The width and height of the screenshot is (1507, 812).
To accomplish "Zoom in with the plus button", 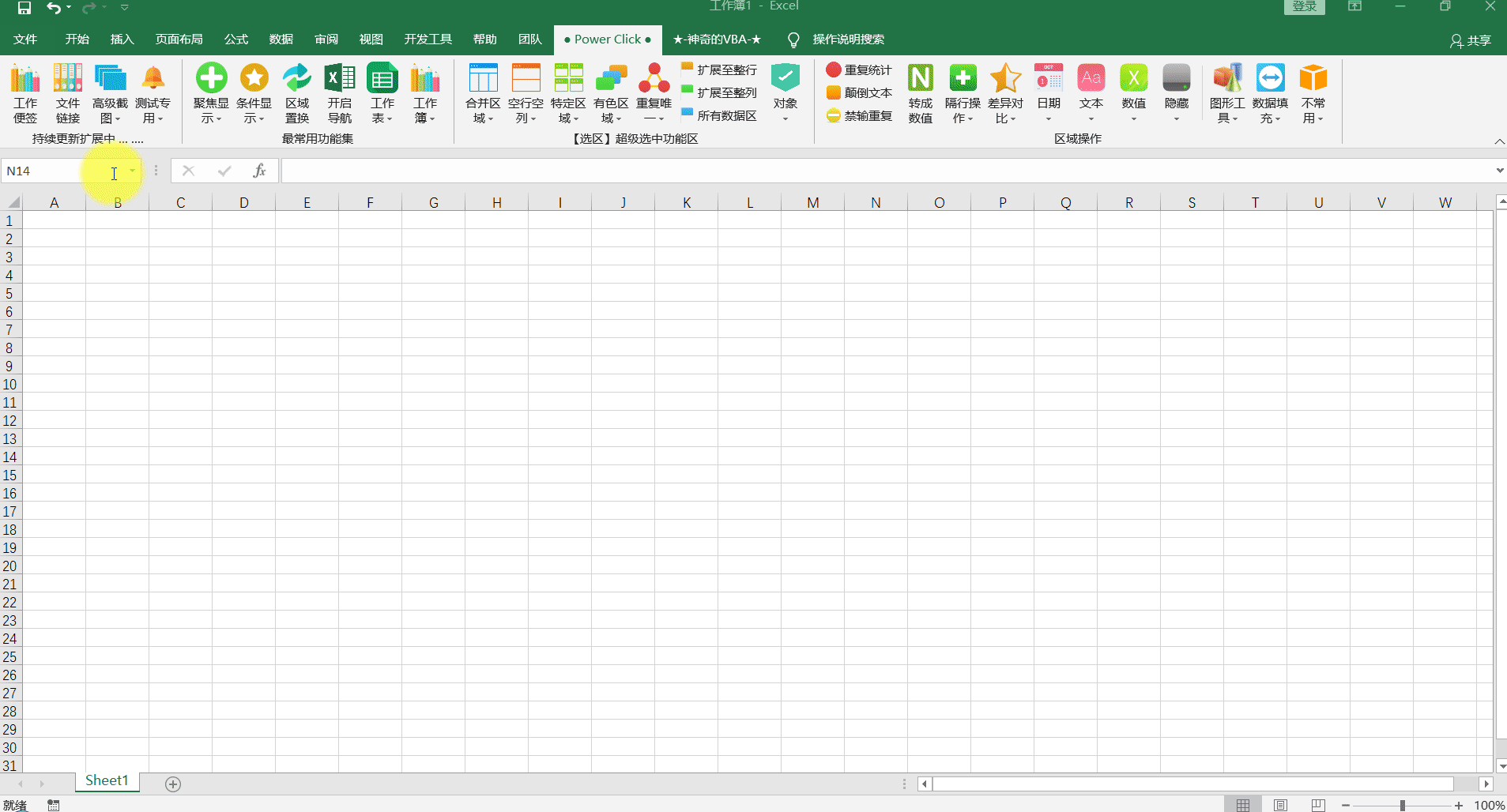I will pyautogui.click(x=1459, y=805).
